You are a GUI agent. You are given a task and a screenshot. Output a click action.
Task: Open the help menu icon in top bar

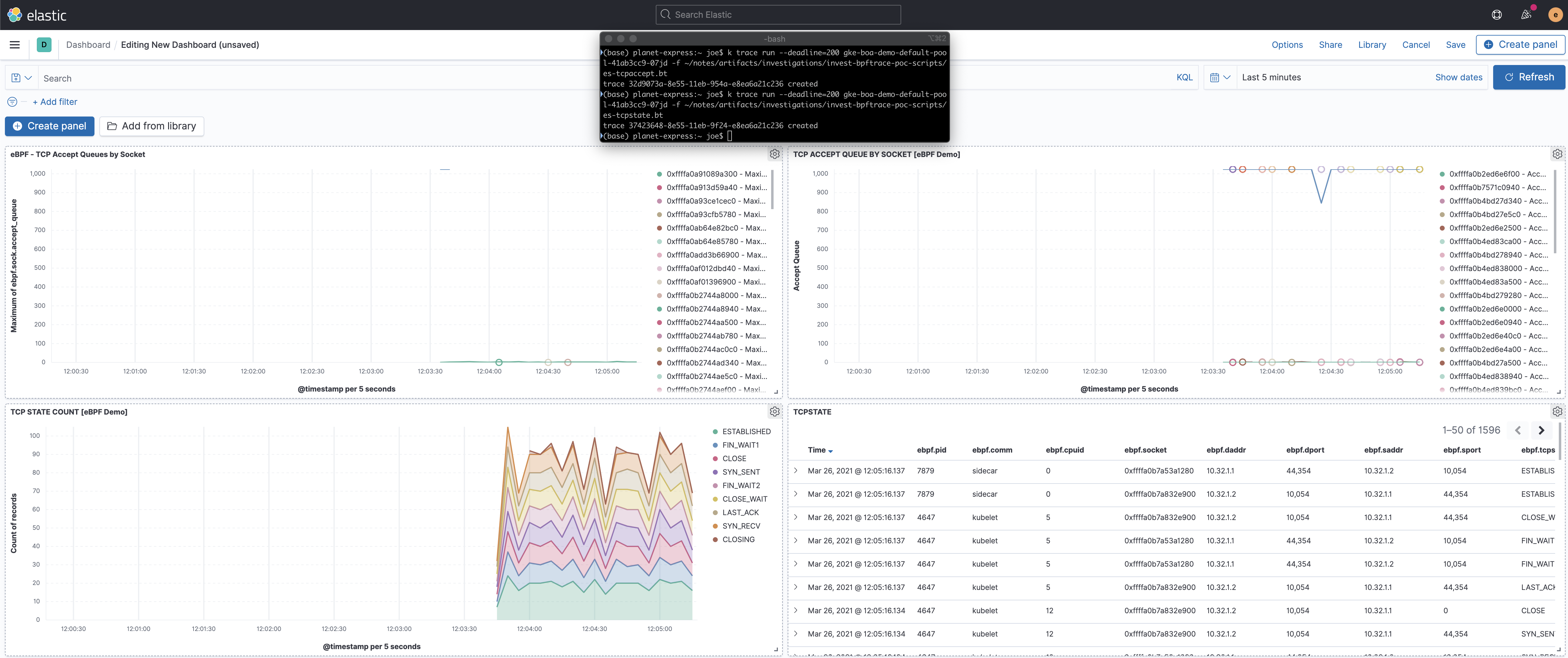1497,14
